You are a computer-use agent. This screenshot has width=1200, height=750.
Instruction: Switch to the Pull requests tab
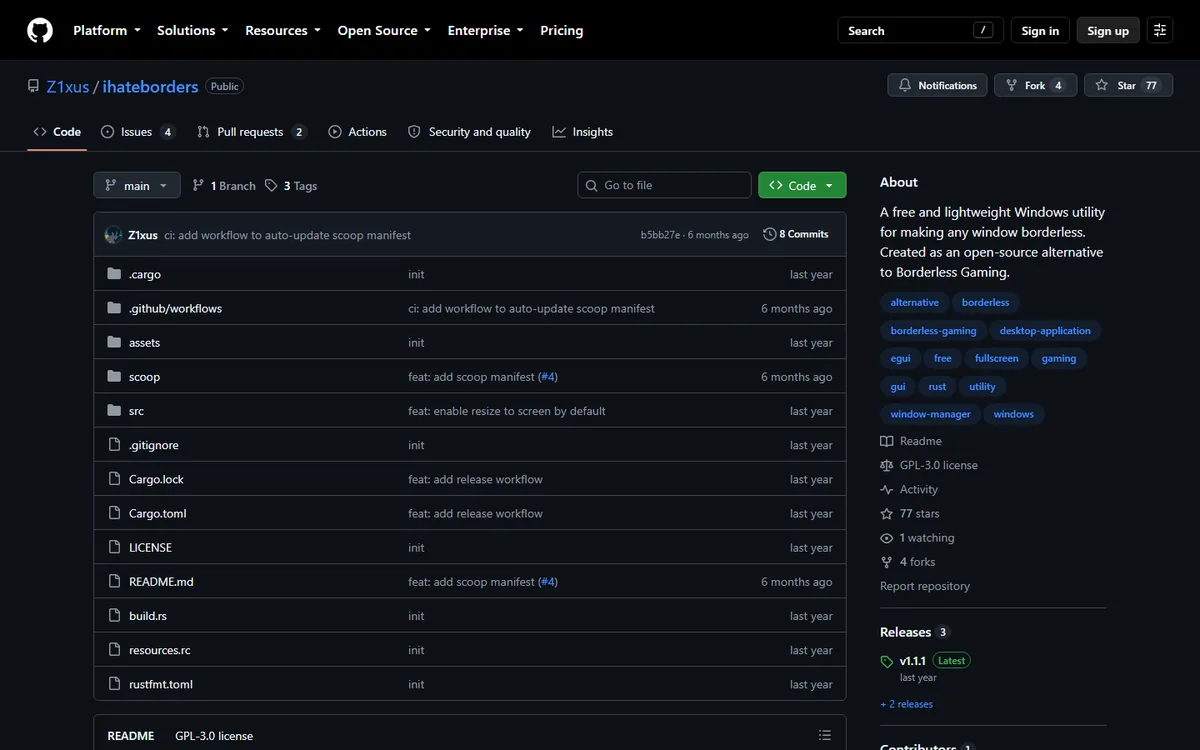click(251, 132)
